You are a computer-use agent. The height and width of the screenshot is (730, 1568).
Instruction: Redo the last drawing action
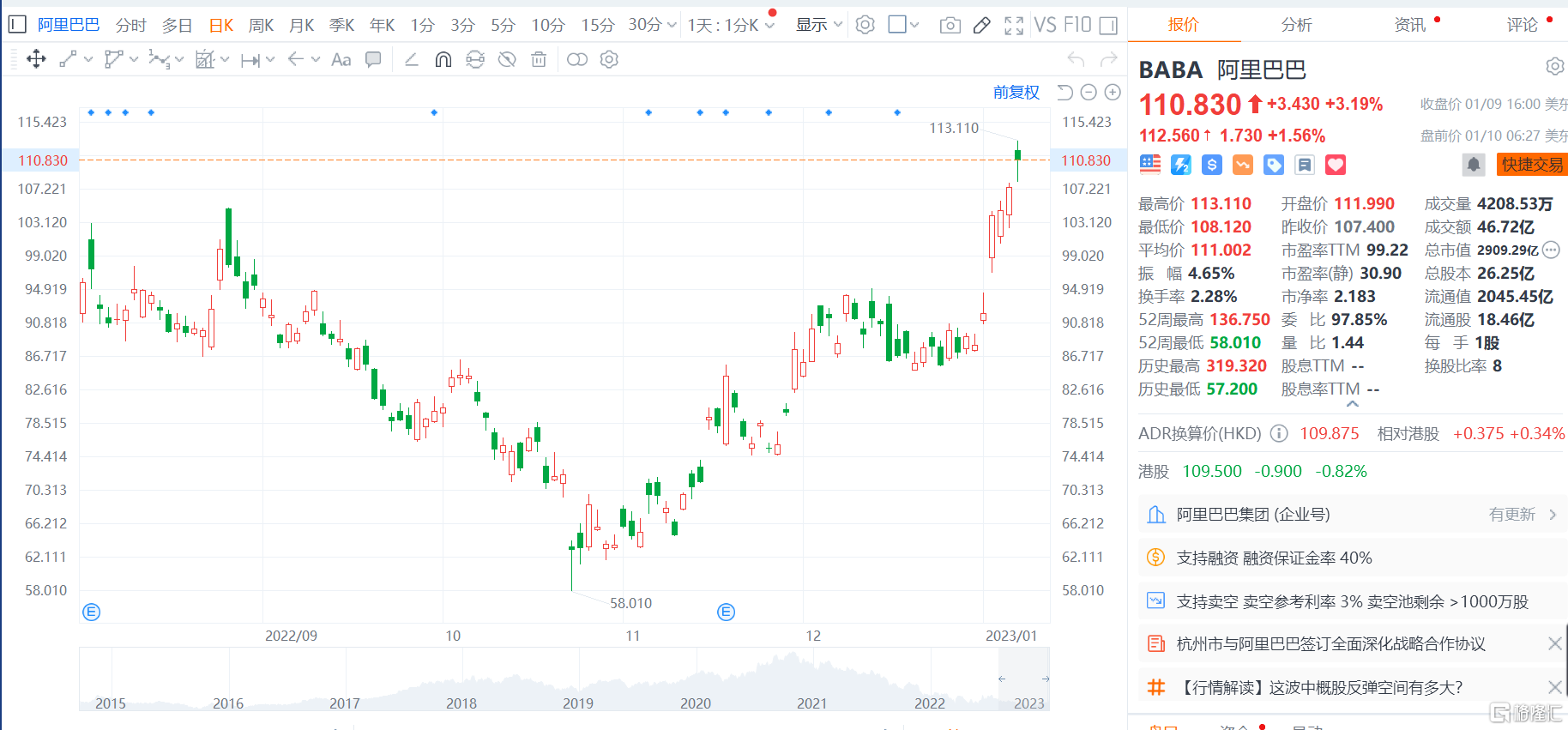pyautogui.click(x=1108, y=59)
